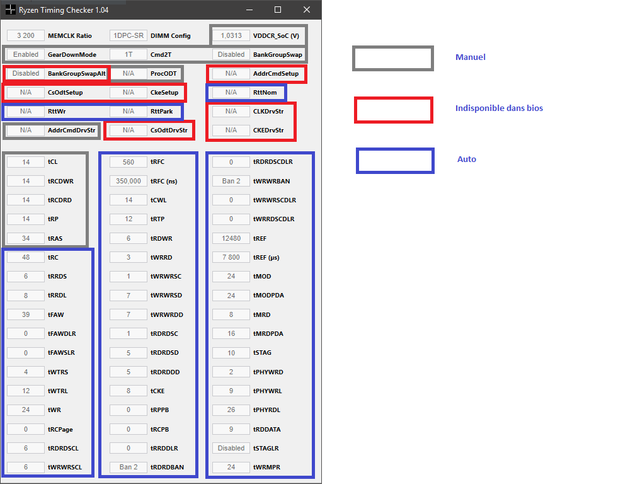Click the BankGroupSwap Disabled field
Screen dimensions: 640x484
click(x=231, y=54)
